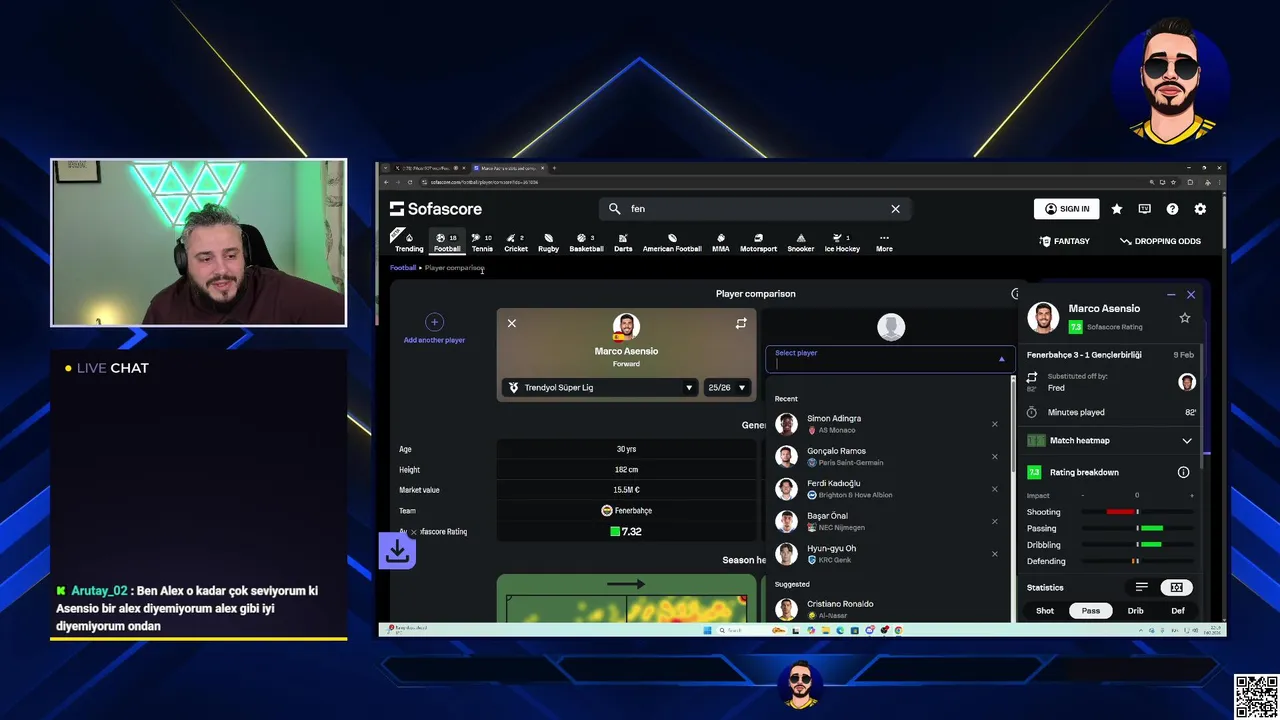Click the Football breadcrumb link

coord(403,268)
